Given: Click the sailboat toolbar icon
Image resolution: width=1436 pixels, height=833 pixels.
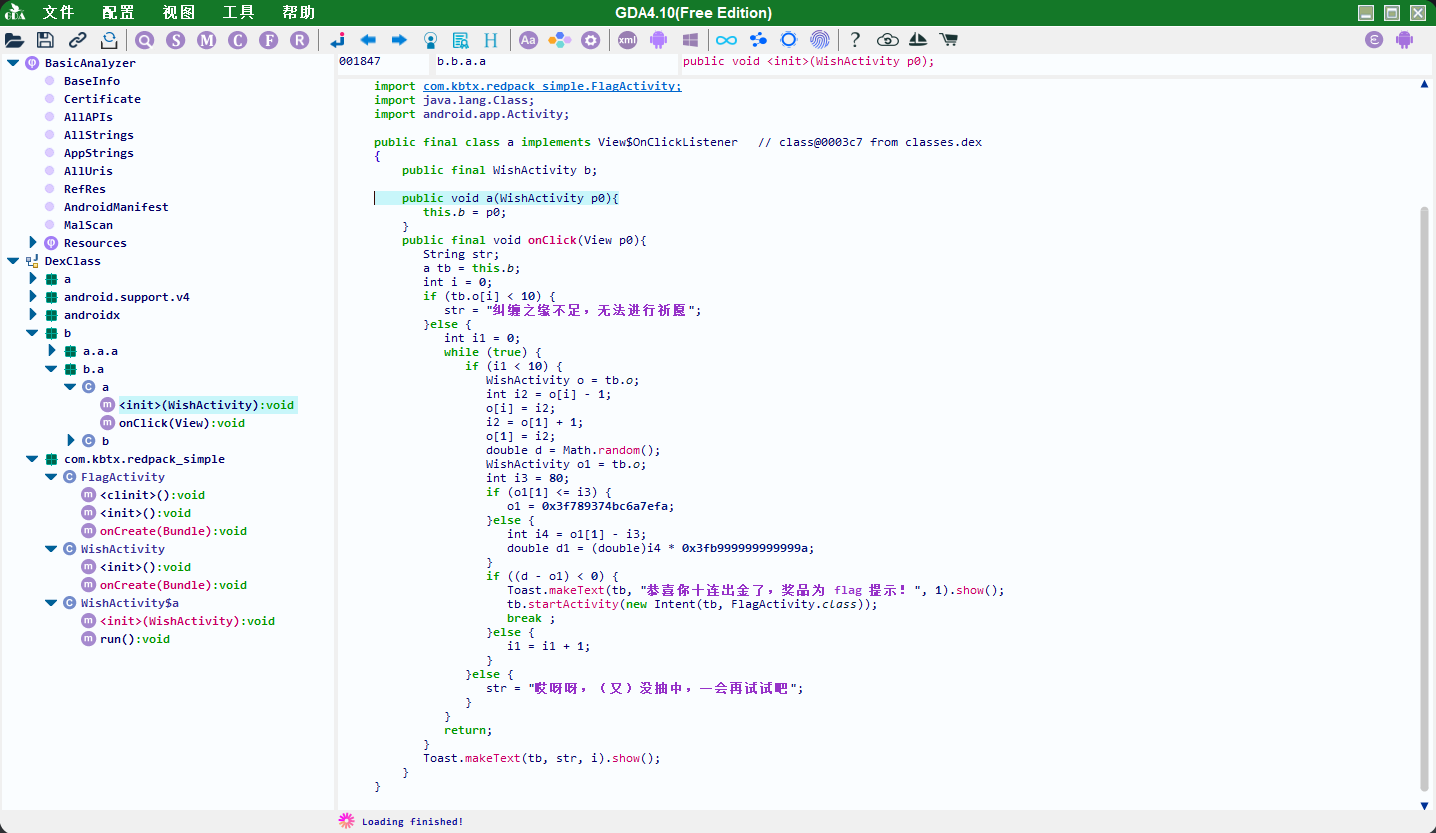Looking at the screenshot, I should [918, 40].
